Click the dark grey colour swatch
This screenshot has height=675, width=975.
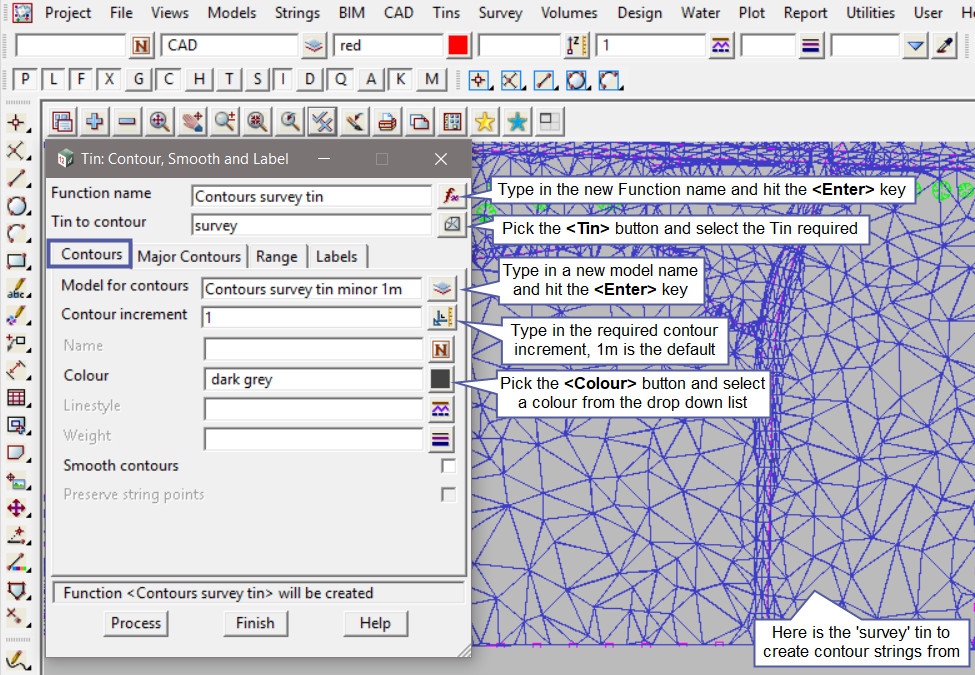pyautogui.click(x=441, y=379)
